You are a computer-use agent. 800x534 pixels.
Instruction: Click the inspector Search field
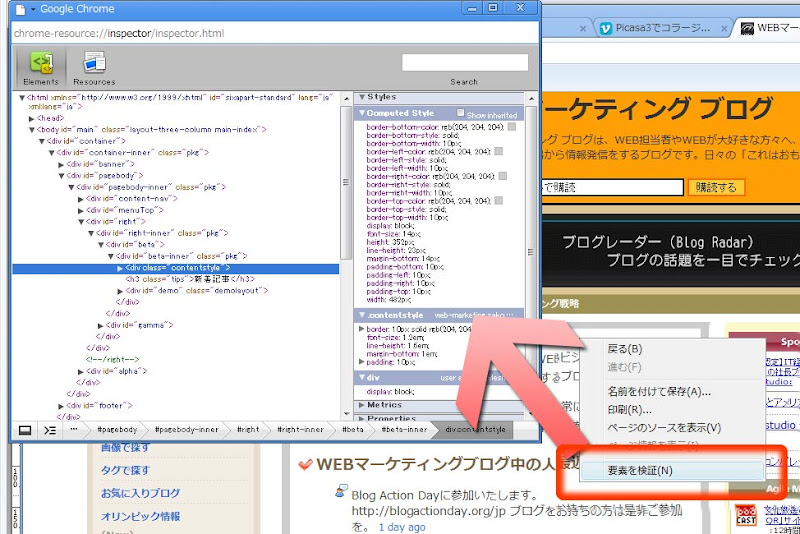[x=465, y=63]
